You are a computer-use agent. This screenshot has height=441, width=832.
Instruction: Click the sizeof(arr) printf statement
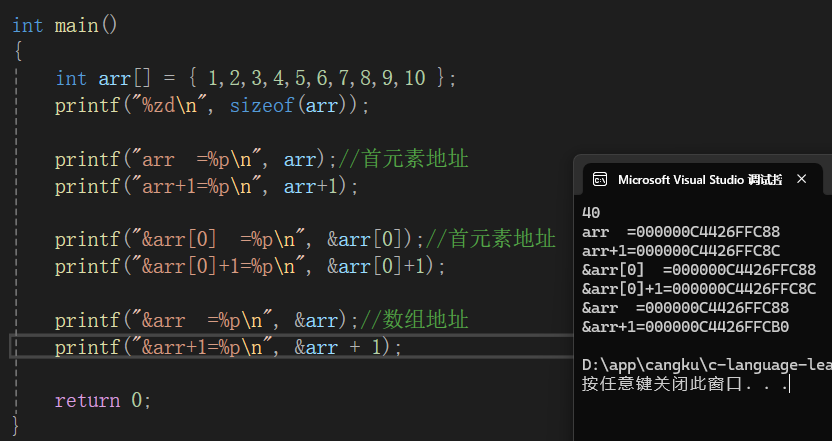pos(212,105)
